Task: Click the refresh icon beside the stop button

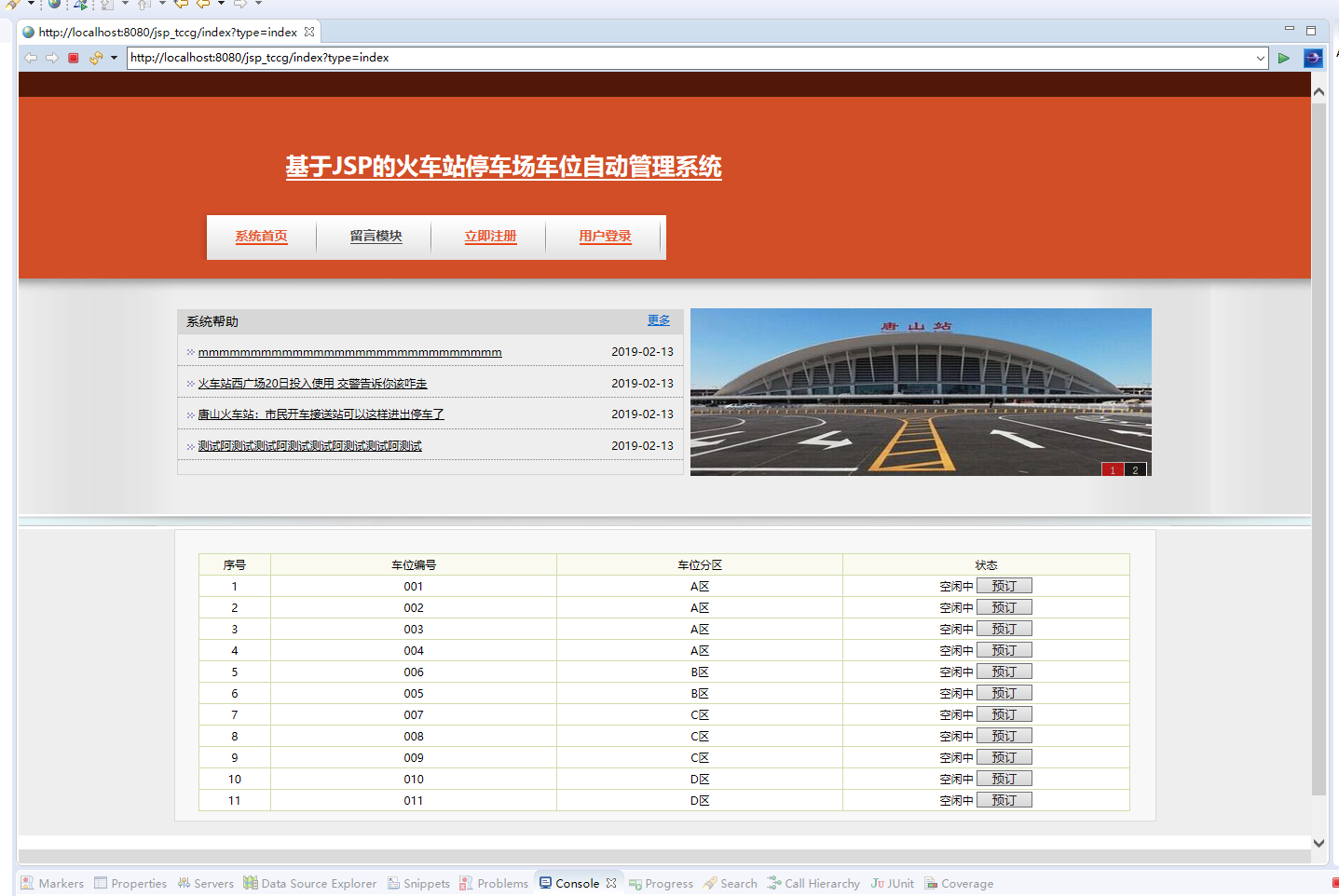Action: (96, 58)
